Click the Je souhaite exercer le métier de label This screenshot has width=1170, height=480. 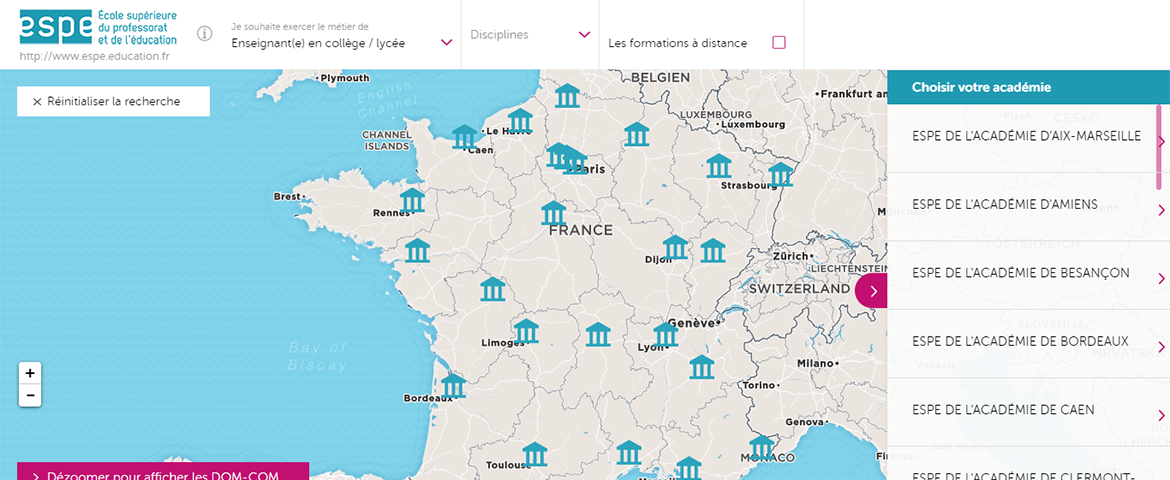coord(300,27)
